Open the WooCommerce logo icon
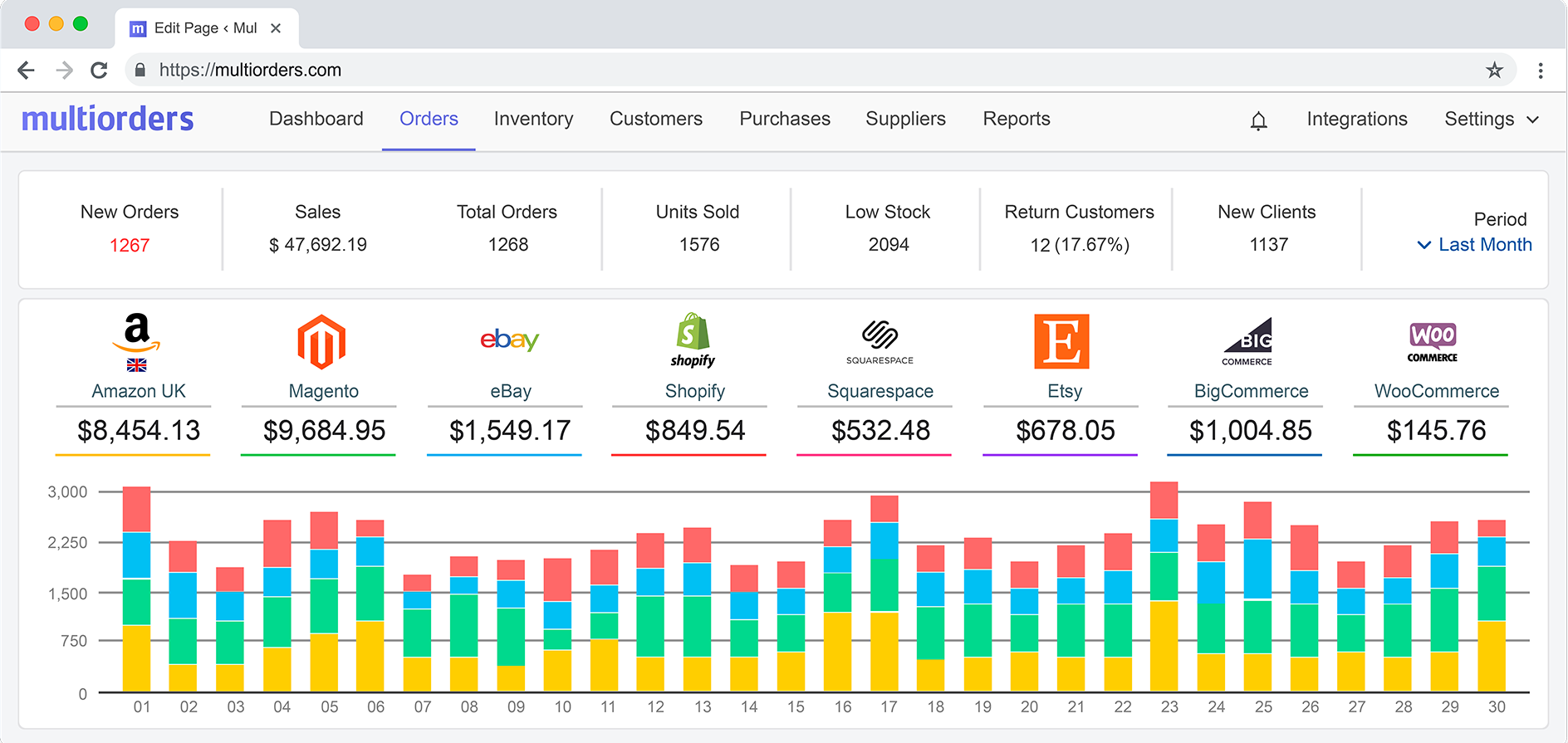Viewport: 1568px width, 743px height. pos(1433,341)
